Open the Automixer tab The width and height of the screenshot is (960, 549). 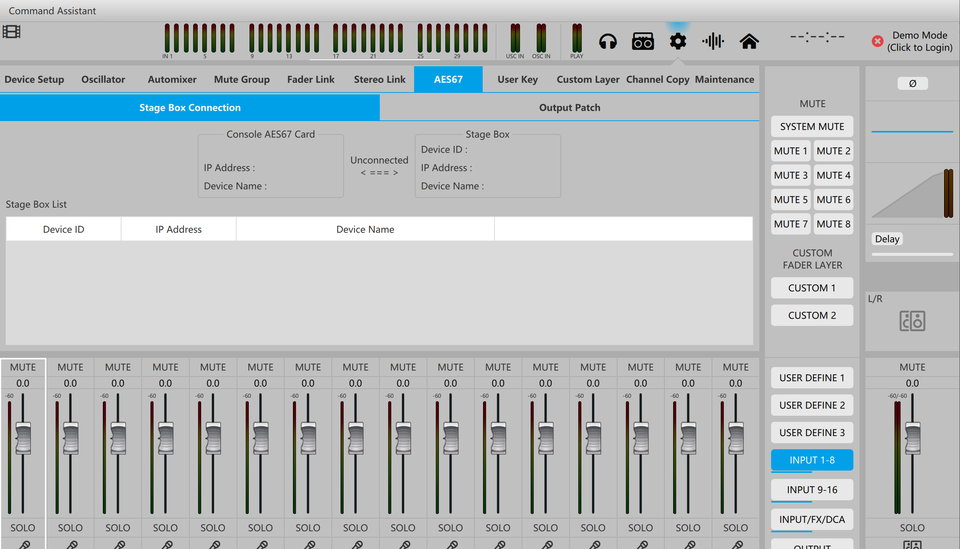(x=172, y=79)
